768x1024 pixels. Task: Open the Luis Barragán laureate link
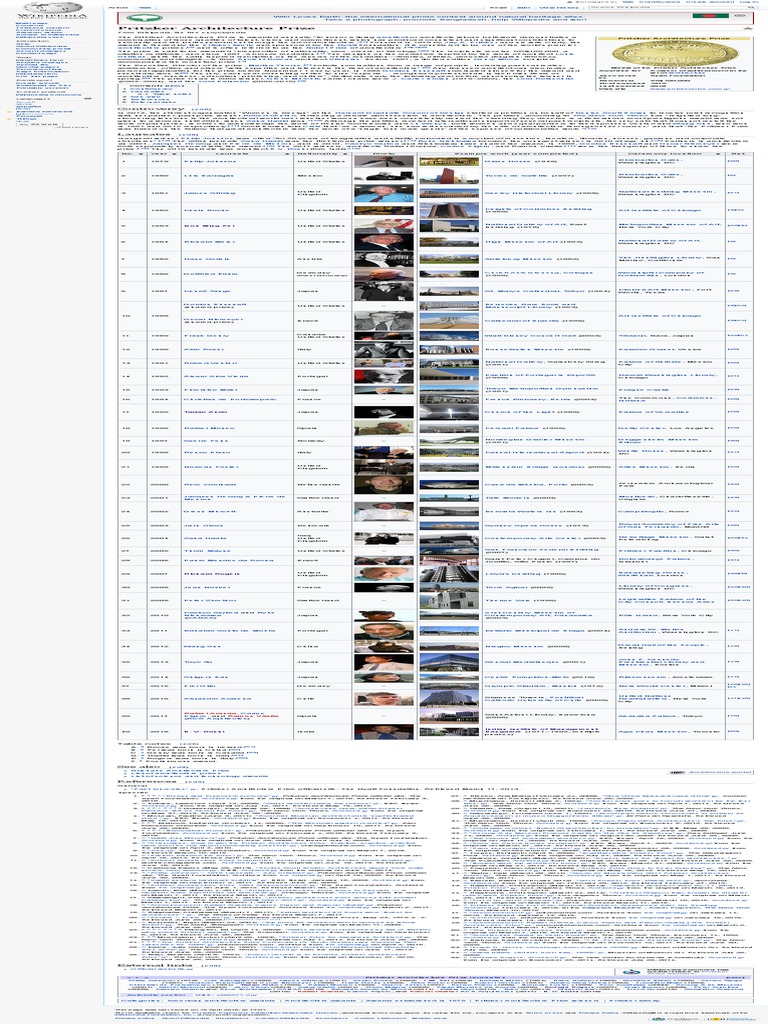point(208,176)
